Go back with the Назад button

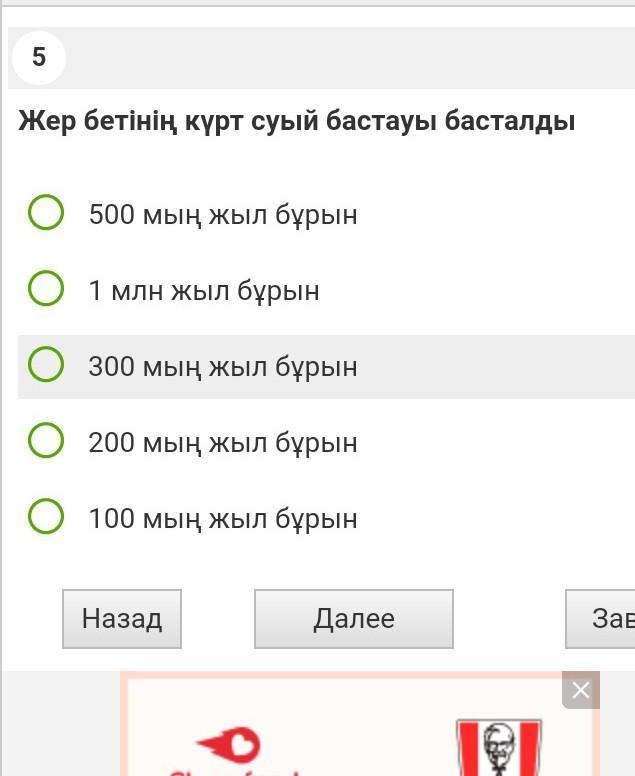pyautogui.click(x=121, y=619)
